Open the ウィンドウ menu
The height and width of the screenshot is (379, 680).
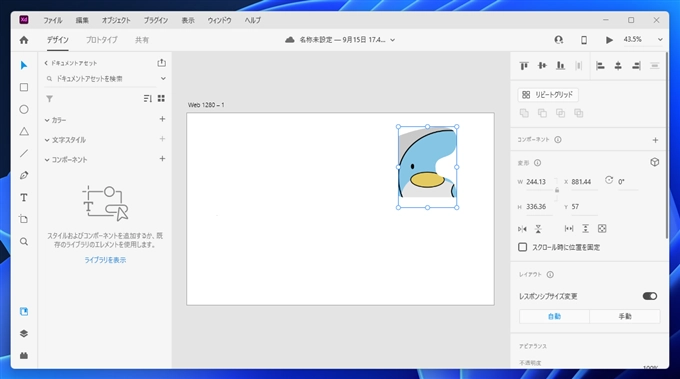[219, 20]
